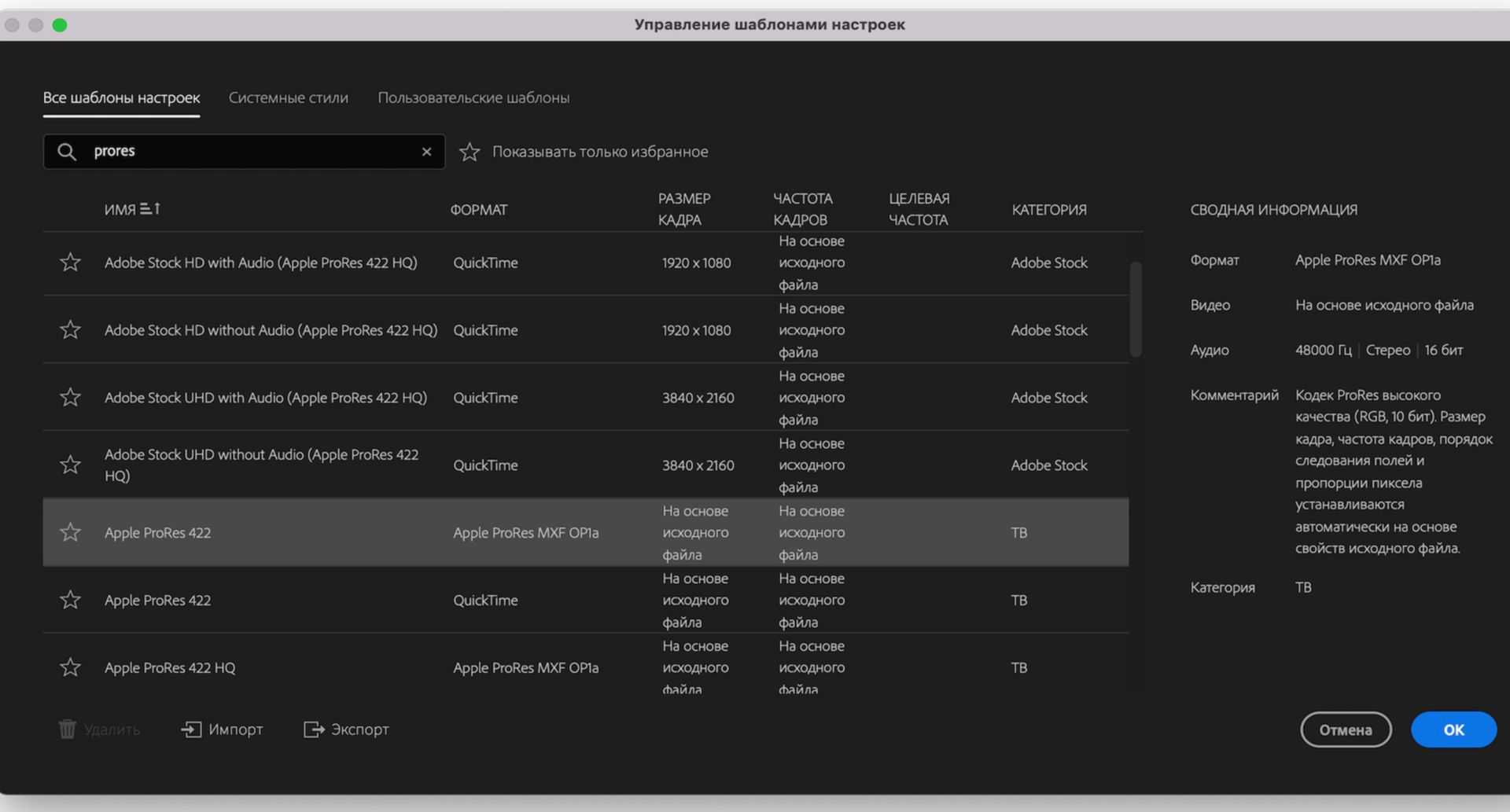The image size is (1510, 812).
Task: Click "Apple ProRes MXF OP1a" value in summary panel
Action: [1368, 259]
